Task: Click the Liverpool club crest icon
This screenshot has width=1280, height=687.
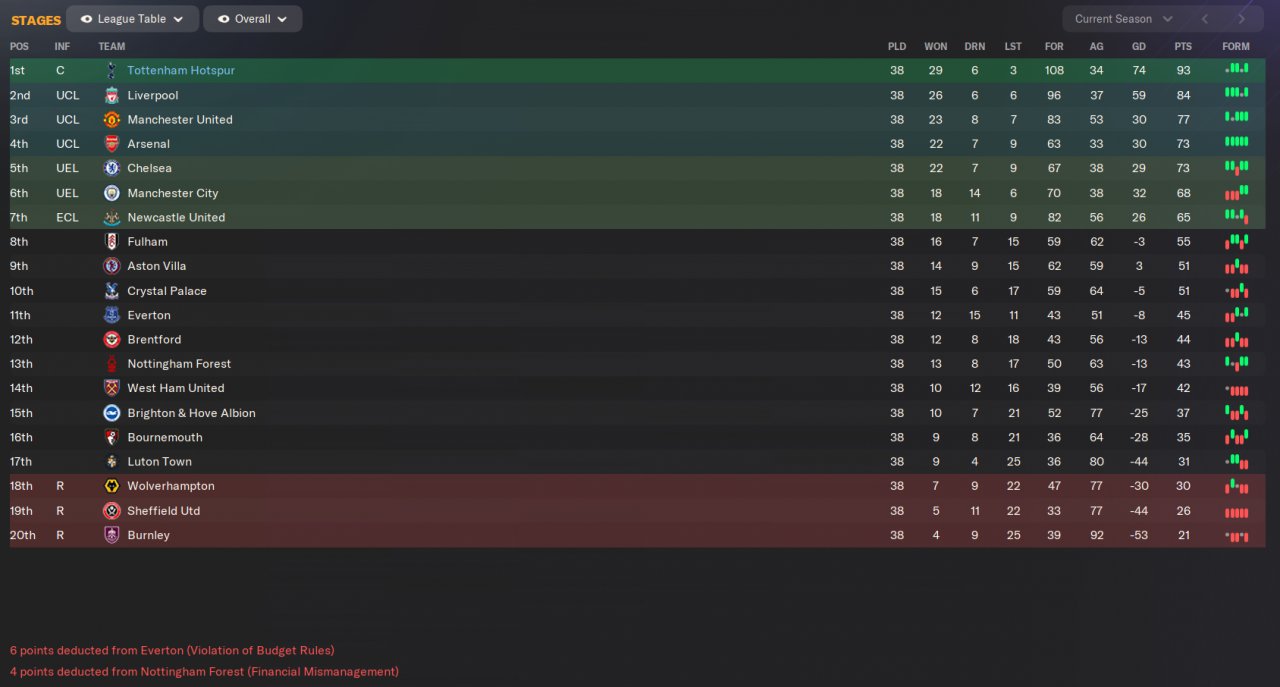Action: pos(111,95)
